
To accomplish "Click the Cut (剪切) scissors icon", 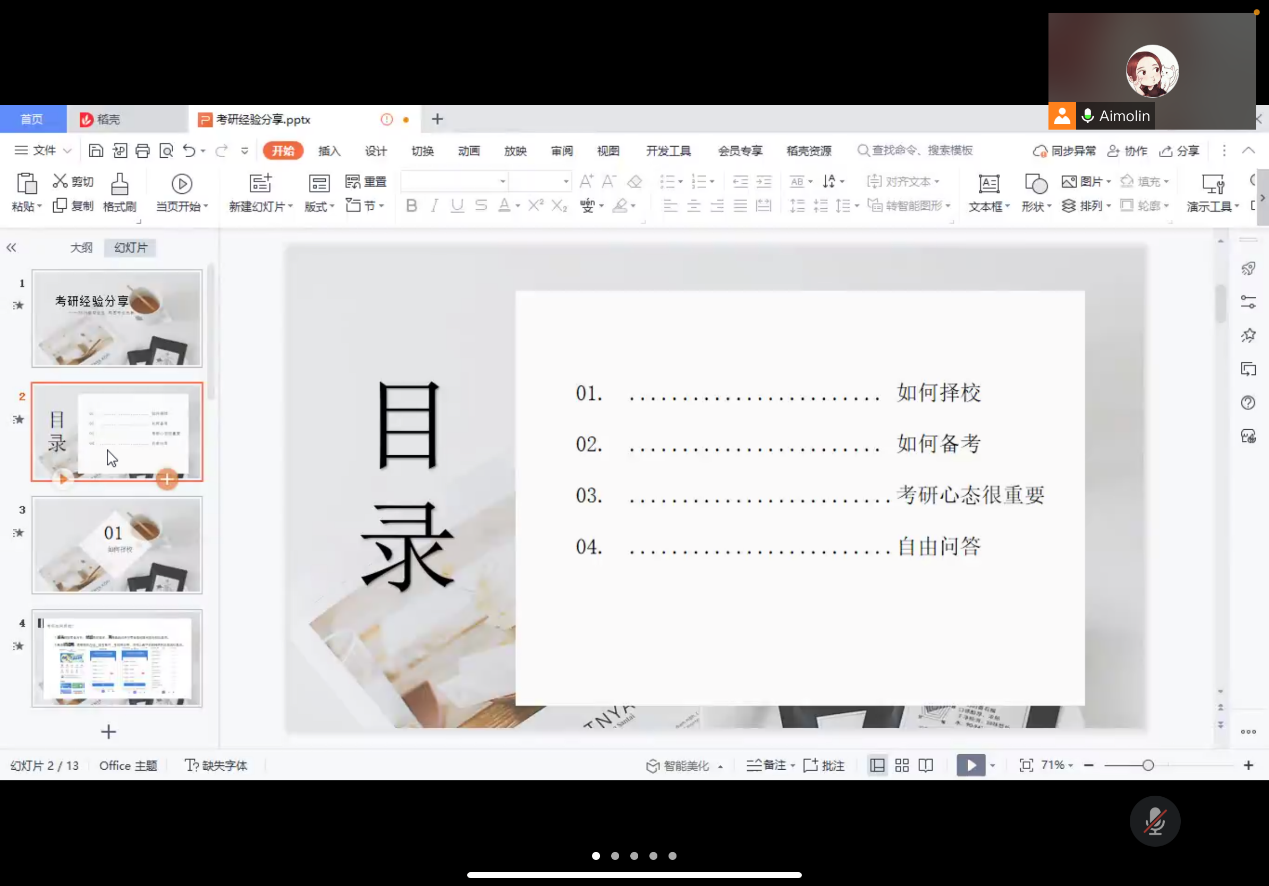I will (60, 181).
